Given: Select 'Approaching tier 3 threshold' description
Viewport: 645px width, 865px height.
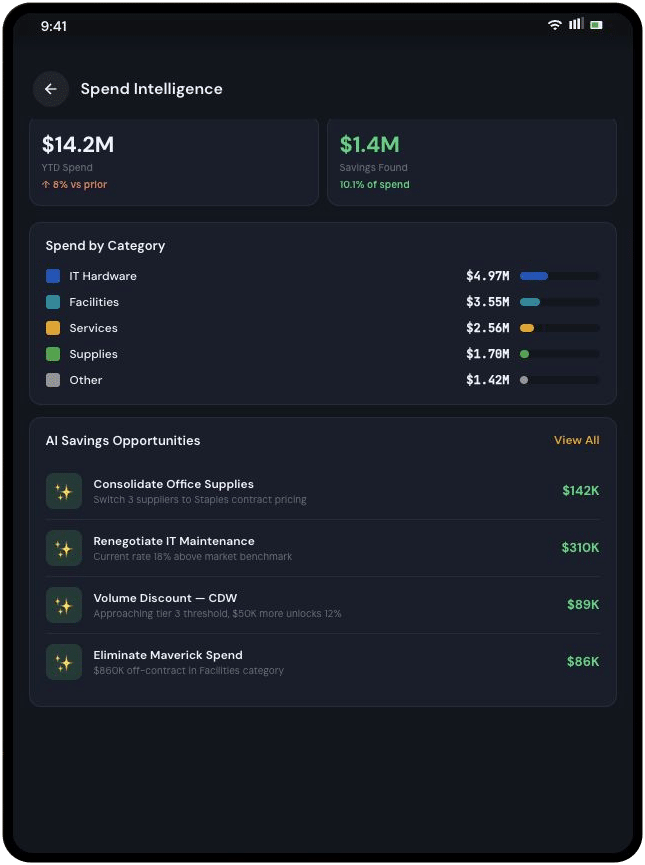Looking at the screenshot, I should [217, 613].
